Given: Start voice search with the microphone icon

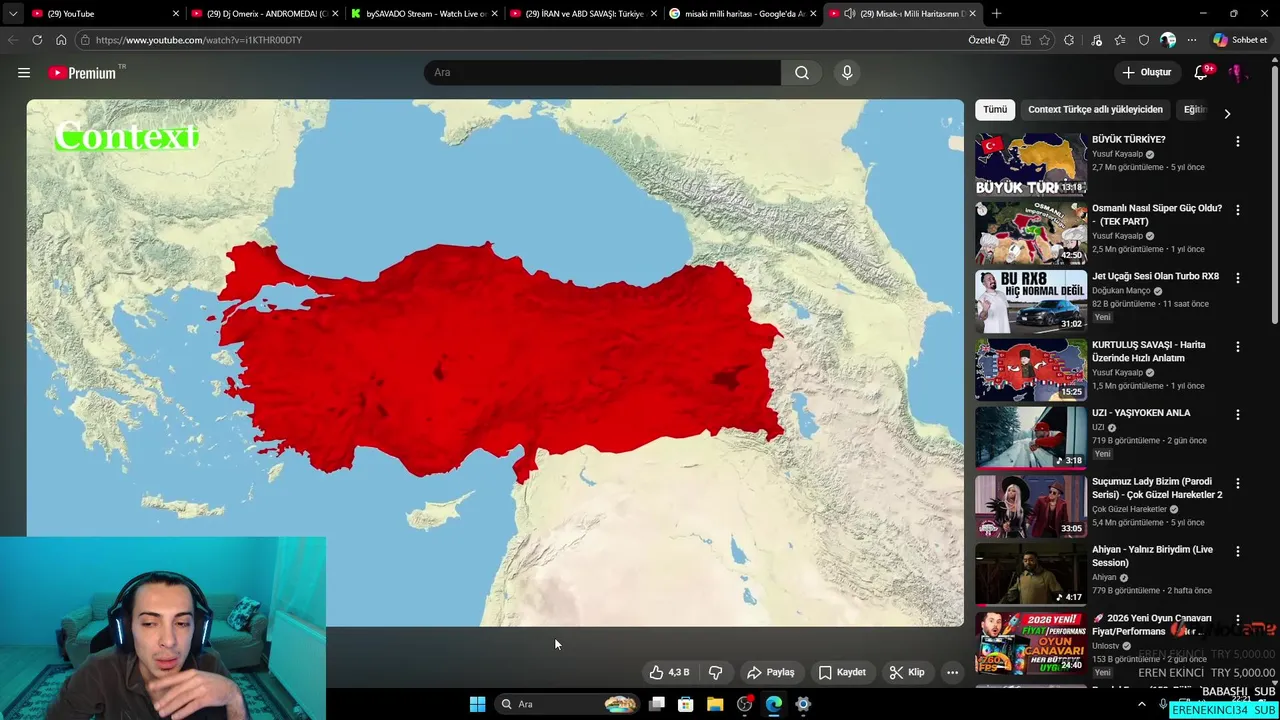Looking at the screenshot, I should coord(847,72).
